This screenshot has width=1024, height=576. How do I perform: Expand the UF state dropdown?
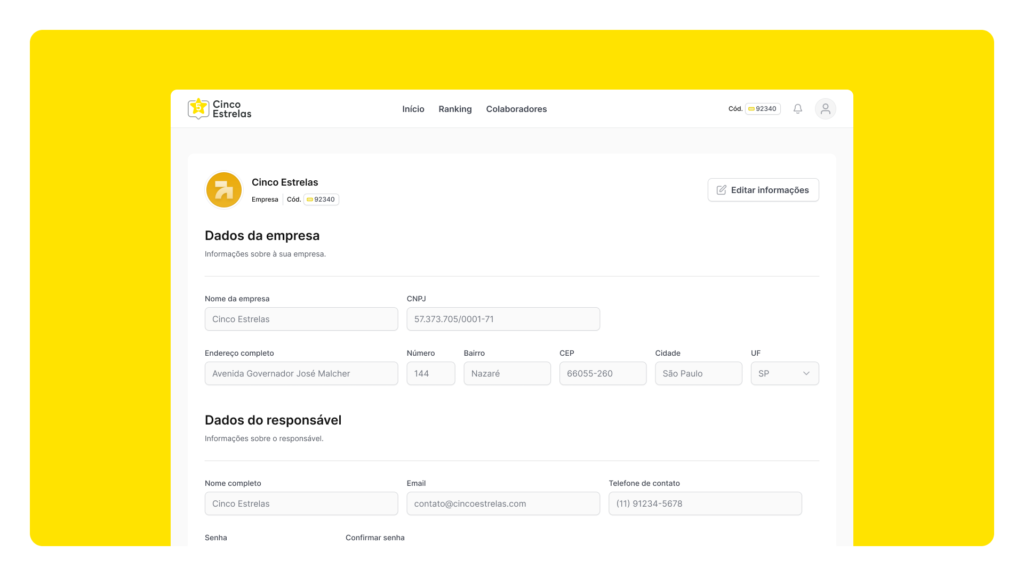coord(784,373)
